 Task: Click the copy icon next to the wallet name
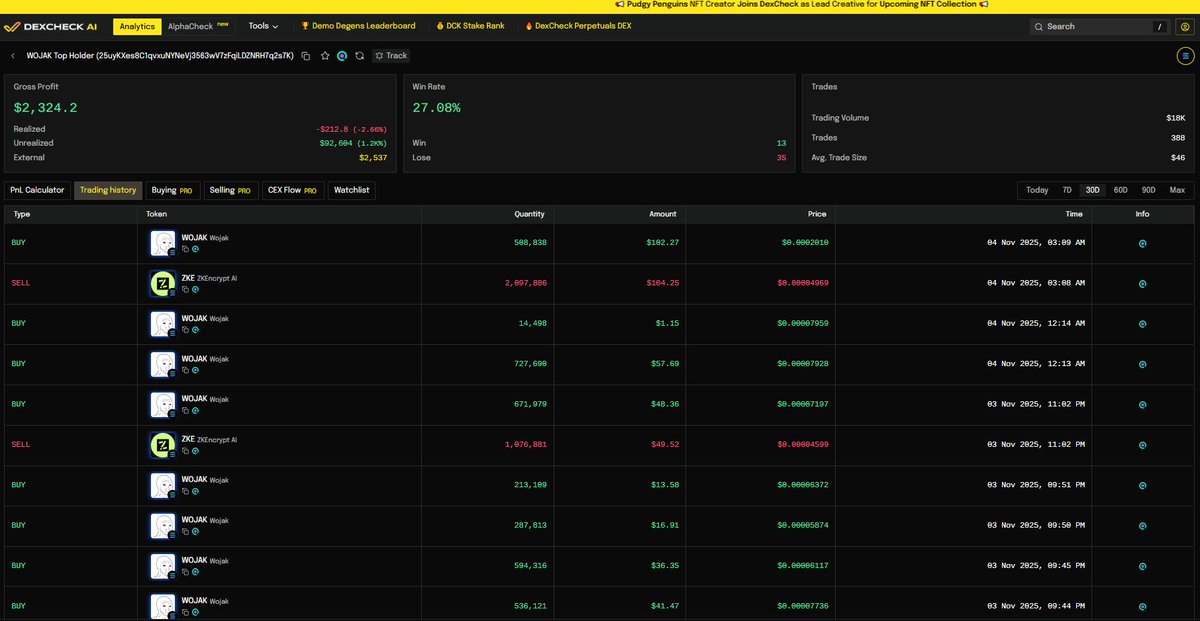pyautogui.click(x=305, y=56)
